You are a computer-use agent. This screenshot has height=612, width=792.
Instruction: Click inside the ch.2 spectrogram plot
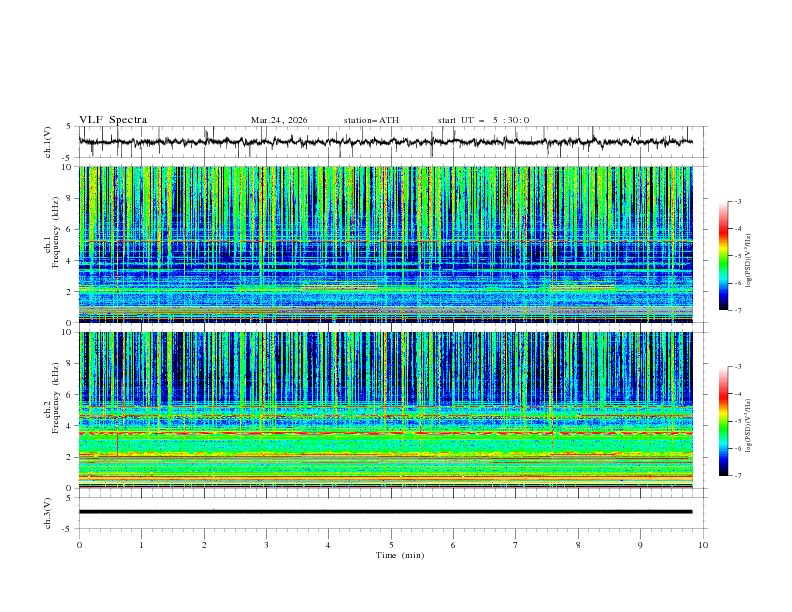pyautogui.click(x=390, y=409)
